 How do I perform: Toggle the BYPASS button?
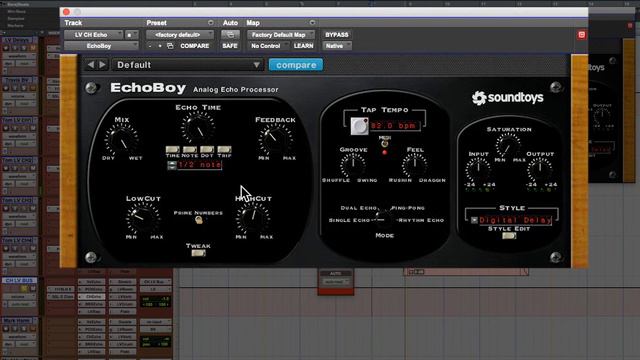(337, 35)
